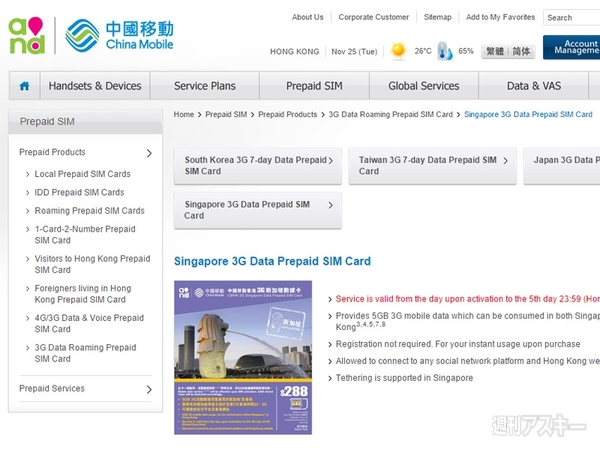Open 1-Card-2-Number Prepaid SIM Card
Image resolution: width=600 pixels, height=450 pixels.
point(85,235)
